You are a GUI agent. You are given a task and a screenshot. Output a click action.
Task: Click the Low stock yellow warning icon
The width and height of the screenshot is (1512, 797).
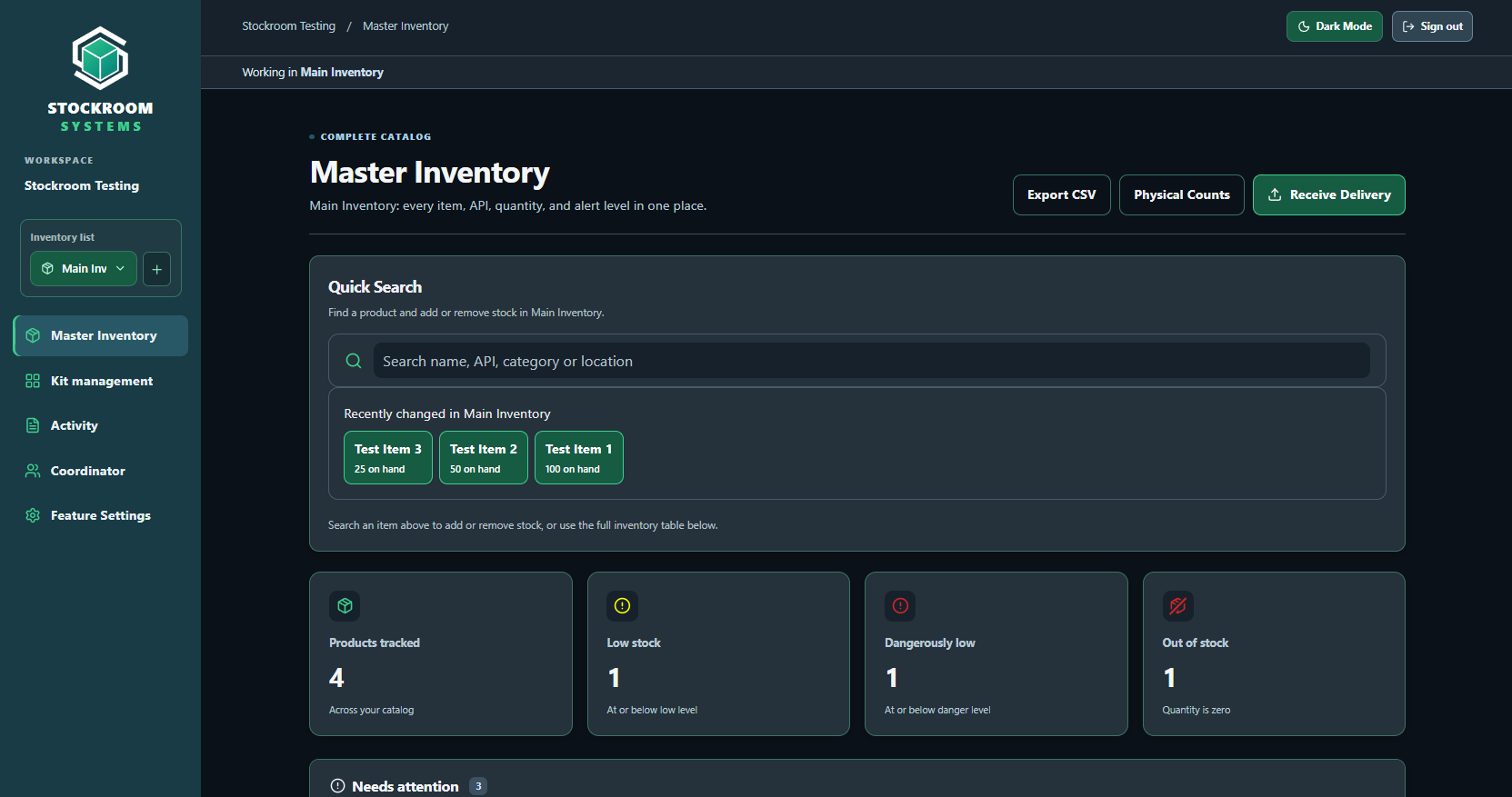click(x=623, y=606)
